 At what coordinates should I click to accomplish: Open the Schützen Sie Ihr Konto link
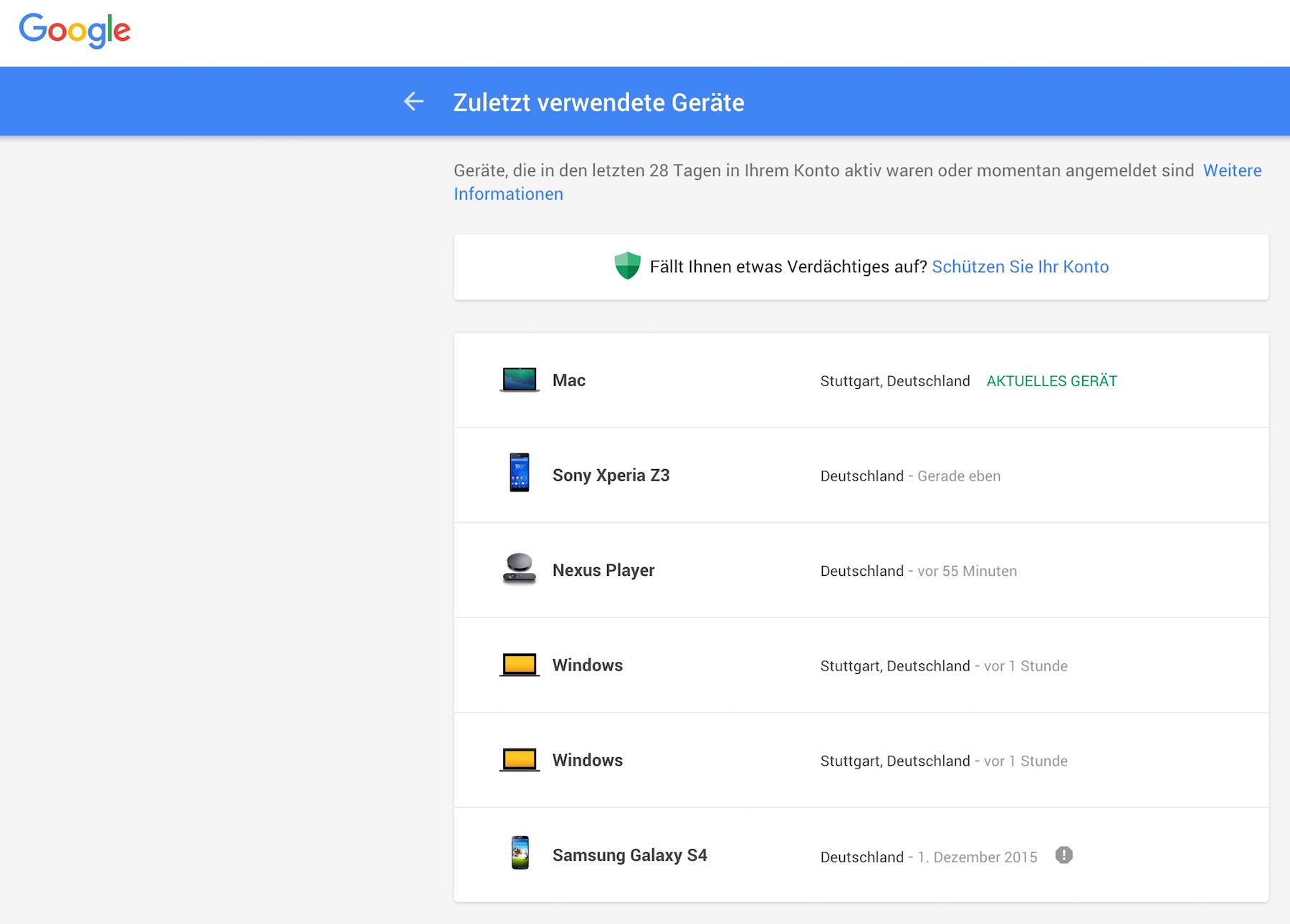1020,266
